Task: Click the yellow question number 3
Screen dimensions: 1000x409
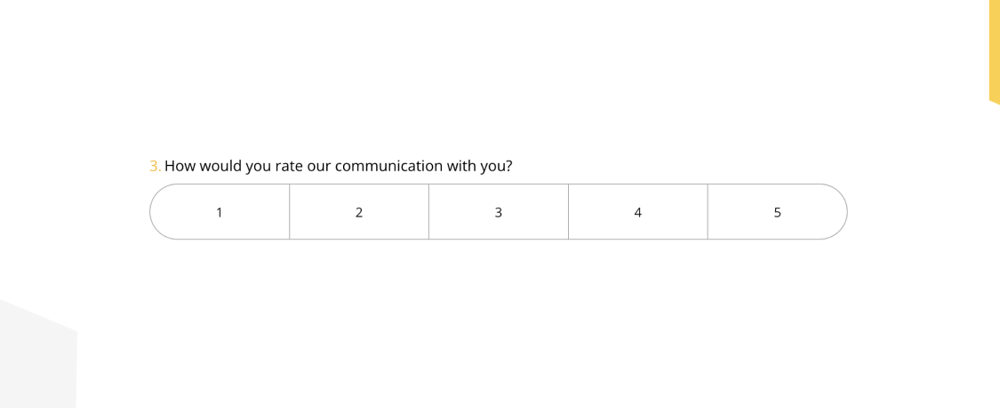Action: point(155,166)
